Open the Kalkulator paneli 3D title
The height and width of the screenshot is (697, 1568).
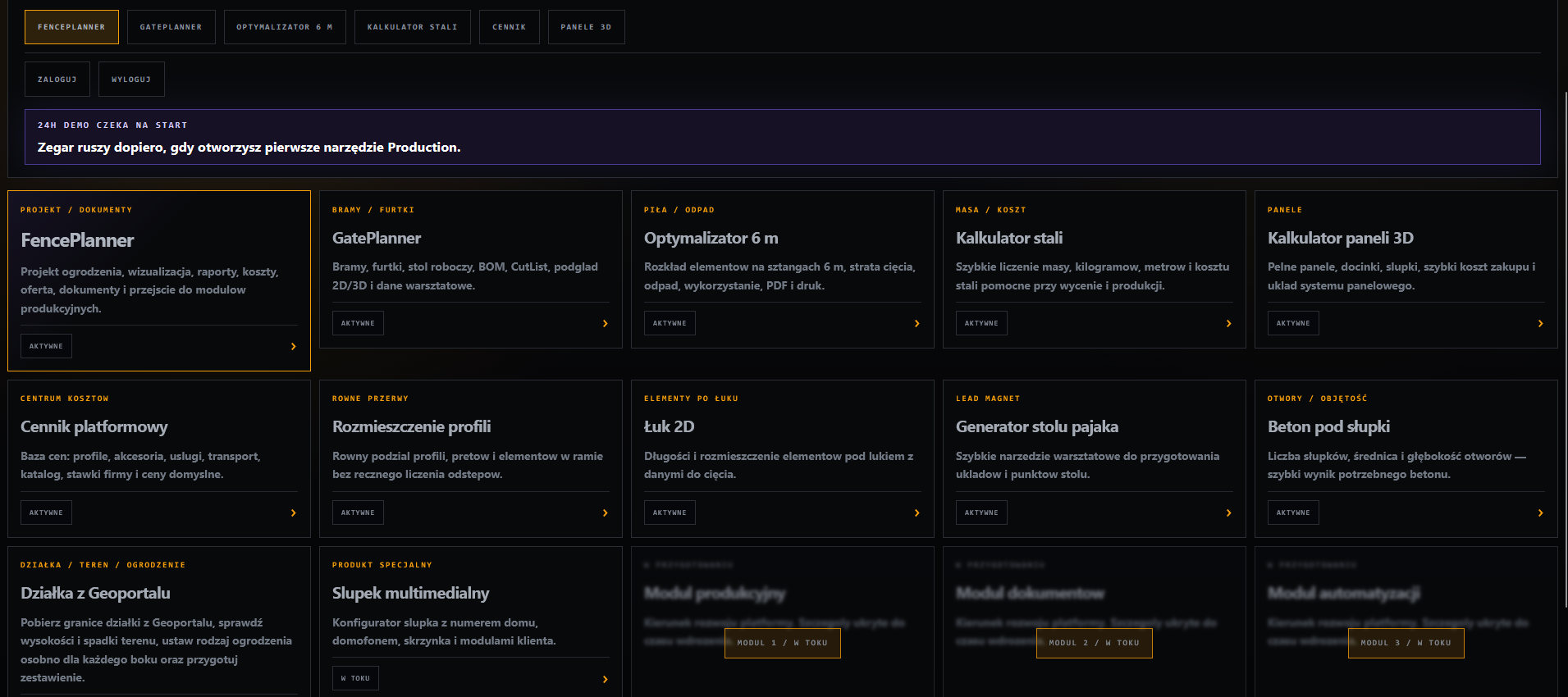pyautogui.click(x=1341, y=238)
